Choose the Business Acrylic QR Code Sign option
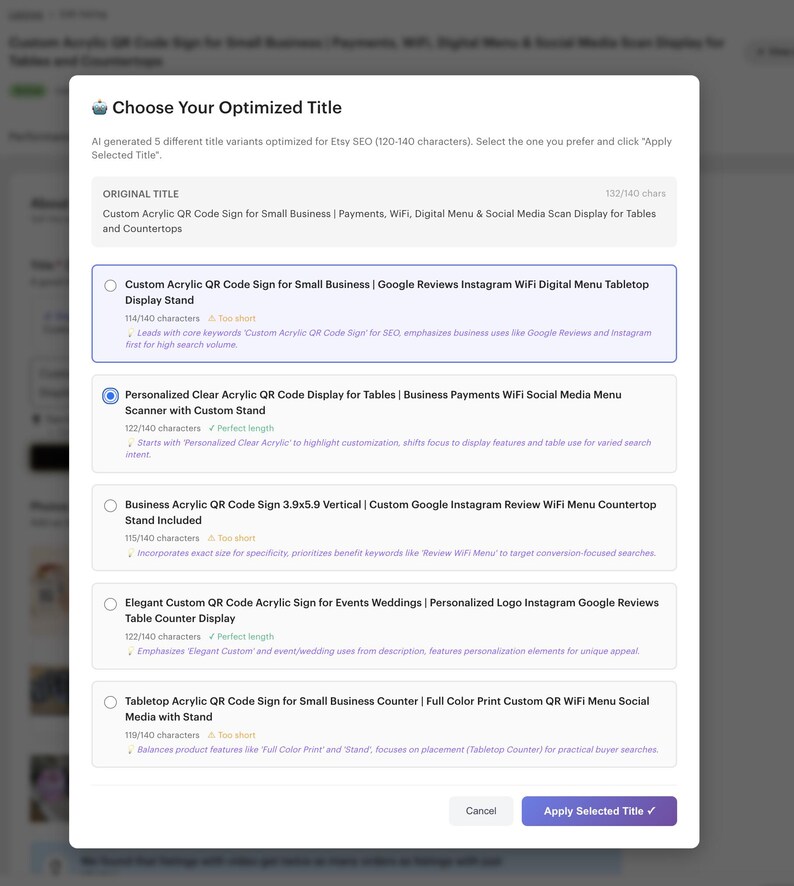This screenshot has height=886, width=794. 110,505
